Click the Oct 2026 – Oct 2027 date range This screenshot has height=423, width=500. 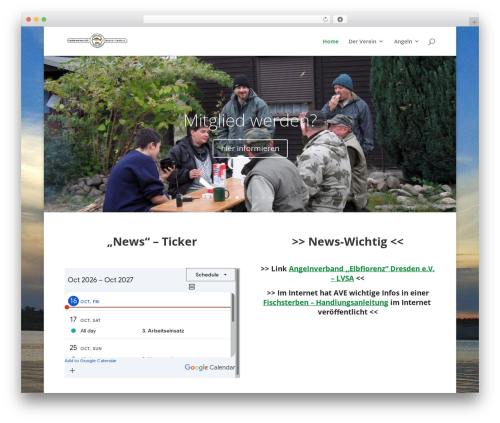click(x=100, y=280)
